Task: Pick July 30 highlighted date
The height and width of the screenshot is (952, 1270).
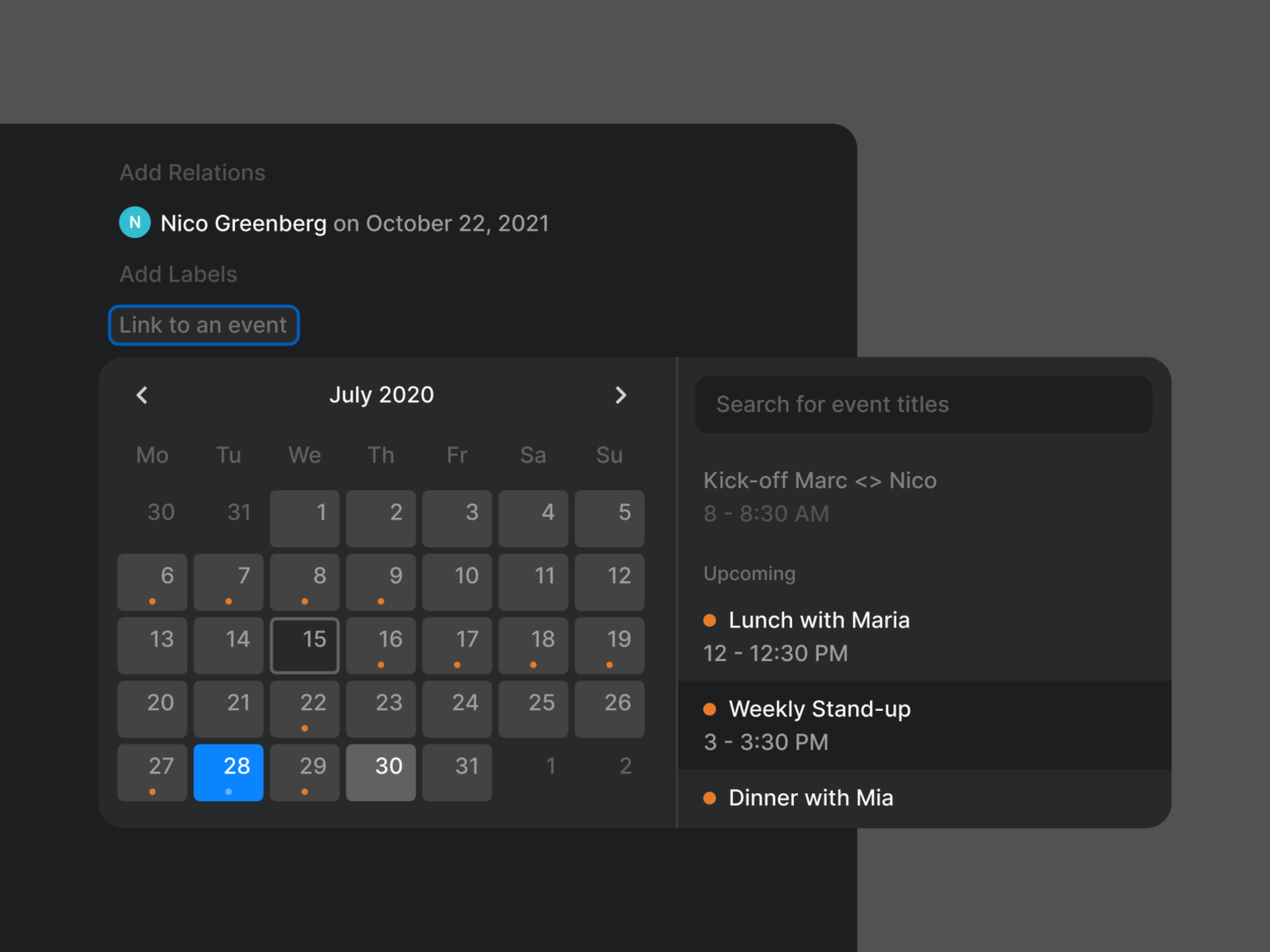Action: tap(381, 773)
